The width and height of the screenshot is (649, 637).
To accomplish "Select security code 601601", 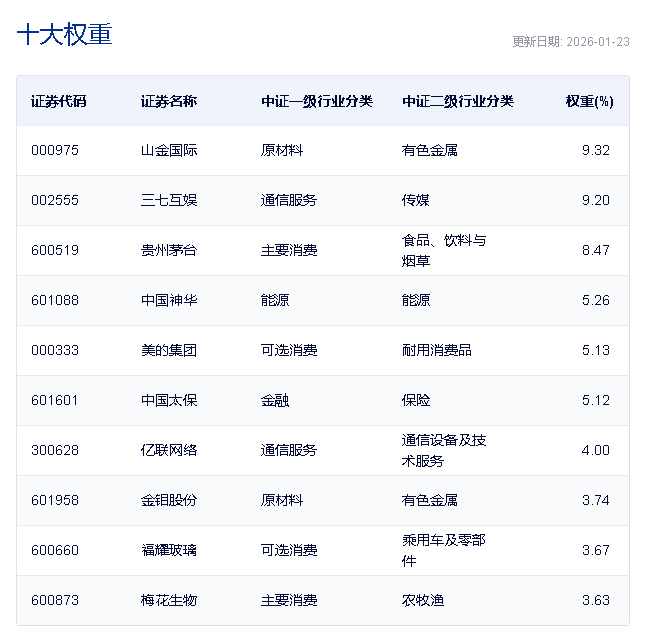I will (x=55, y=401).
